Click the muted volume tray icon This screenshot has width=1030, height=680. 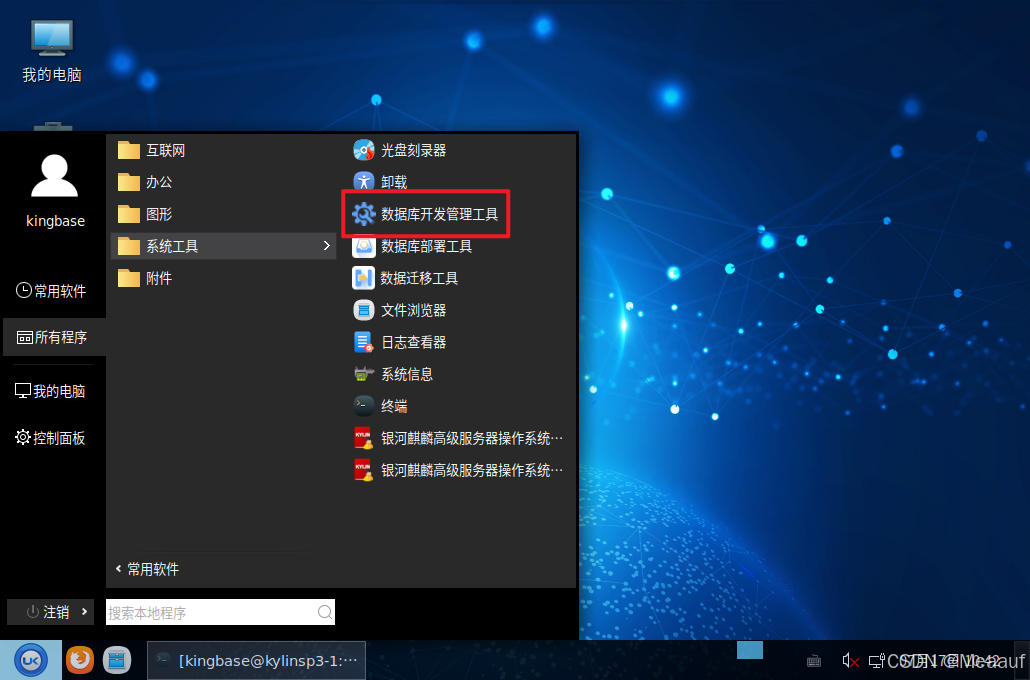click(851, 660)
